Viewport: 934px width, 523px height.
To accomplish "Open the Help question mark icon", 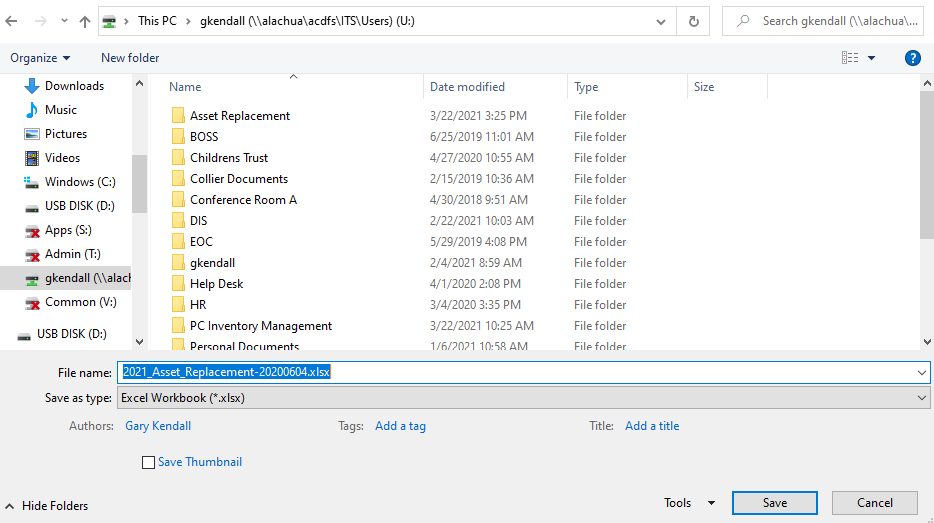I will 912,58.
